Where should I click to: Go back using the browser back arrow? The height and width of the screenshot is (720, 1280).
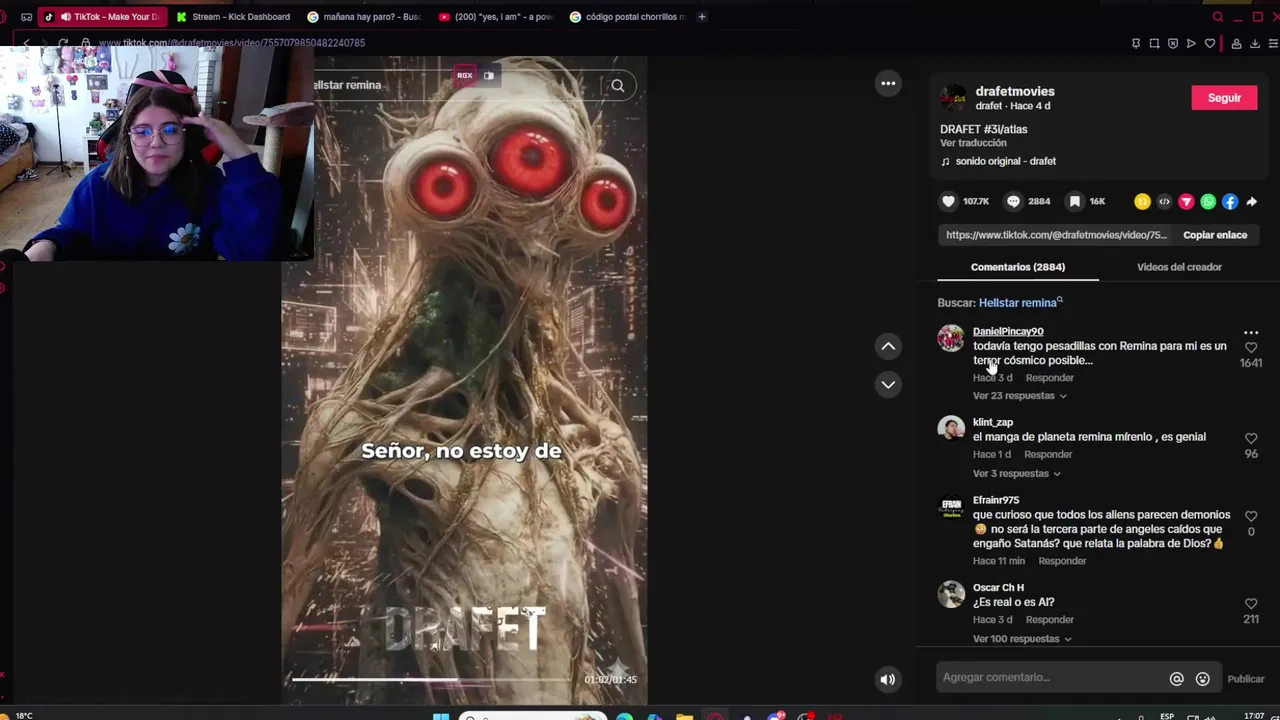(27, 43)
